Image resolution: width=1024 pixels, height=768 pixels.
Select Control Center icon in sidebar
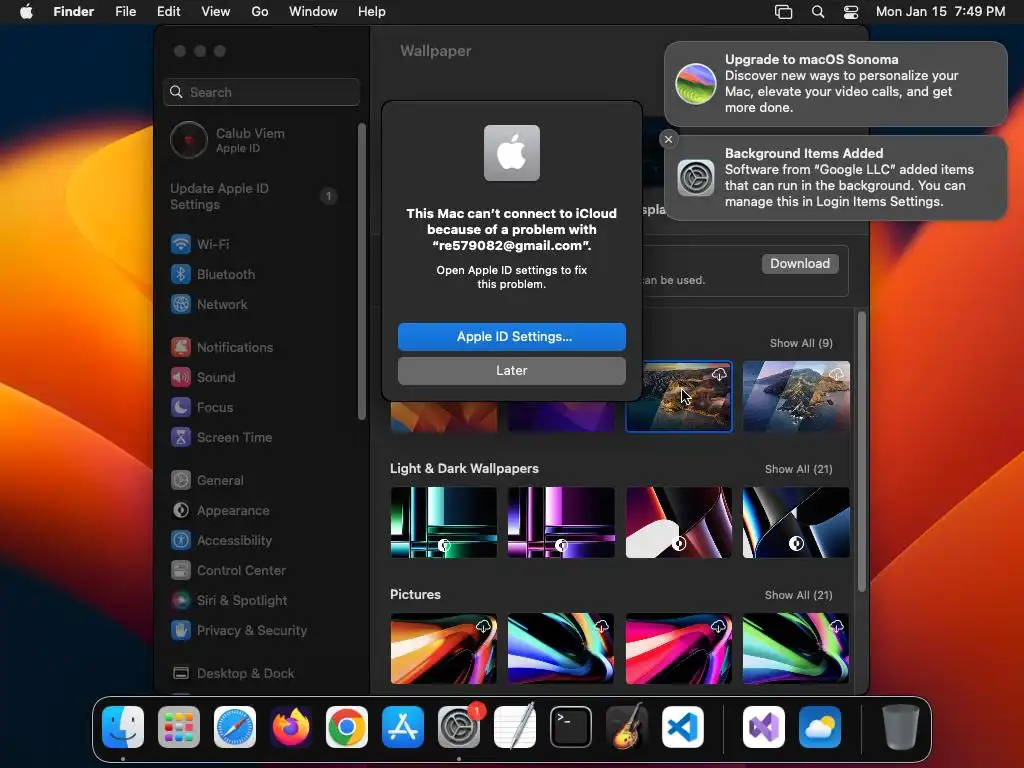(x=181, y=570)
